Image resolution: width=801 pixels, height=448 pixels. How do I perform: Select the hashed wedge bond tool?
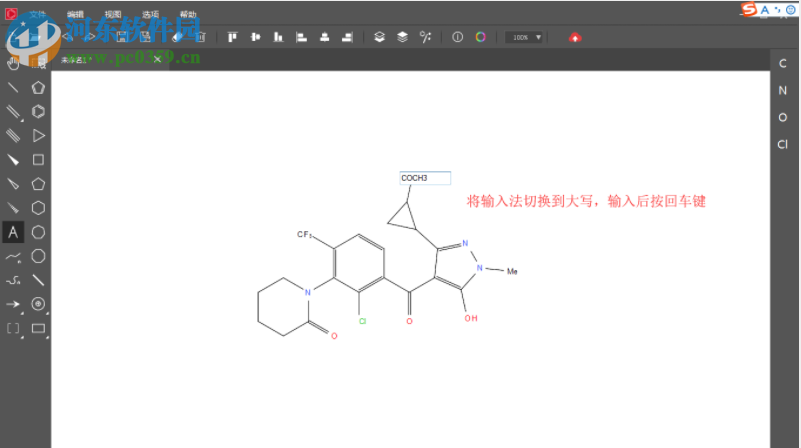point(13,208)
